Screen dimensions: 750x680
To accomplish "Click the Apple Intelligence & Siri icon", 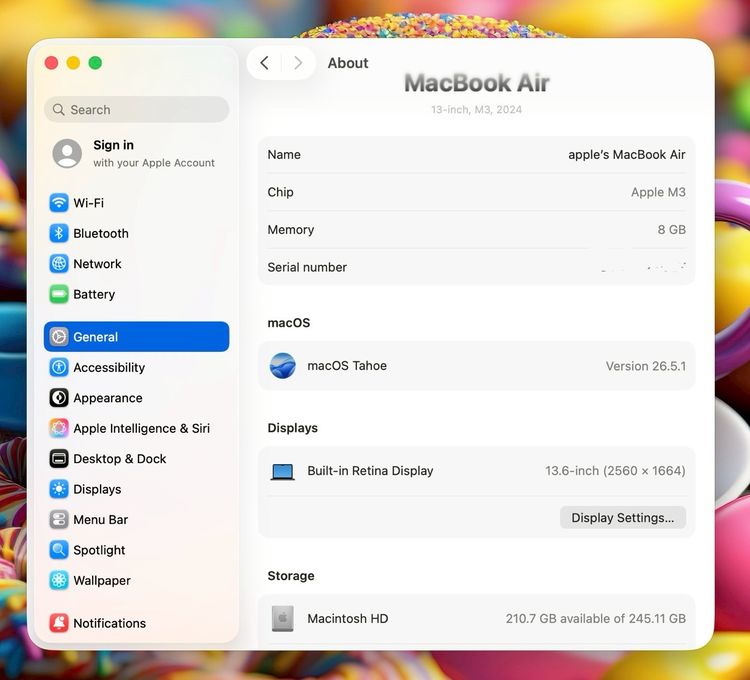I will tap(59, 428).
